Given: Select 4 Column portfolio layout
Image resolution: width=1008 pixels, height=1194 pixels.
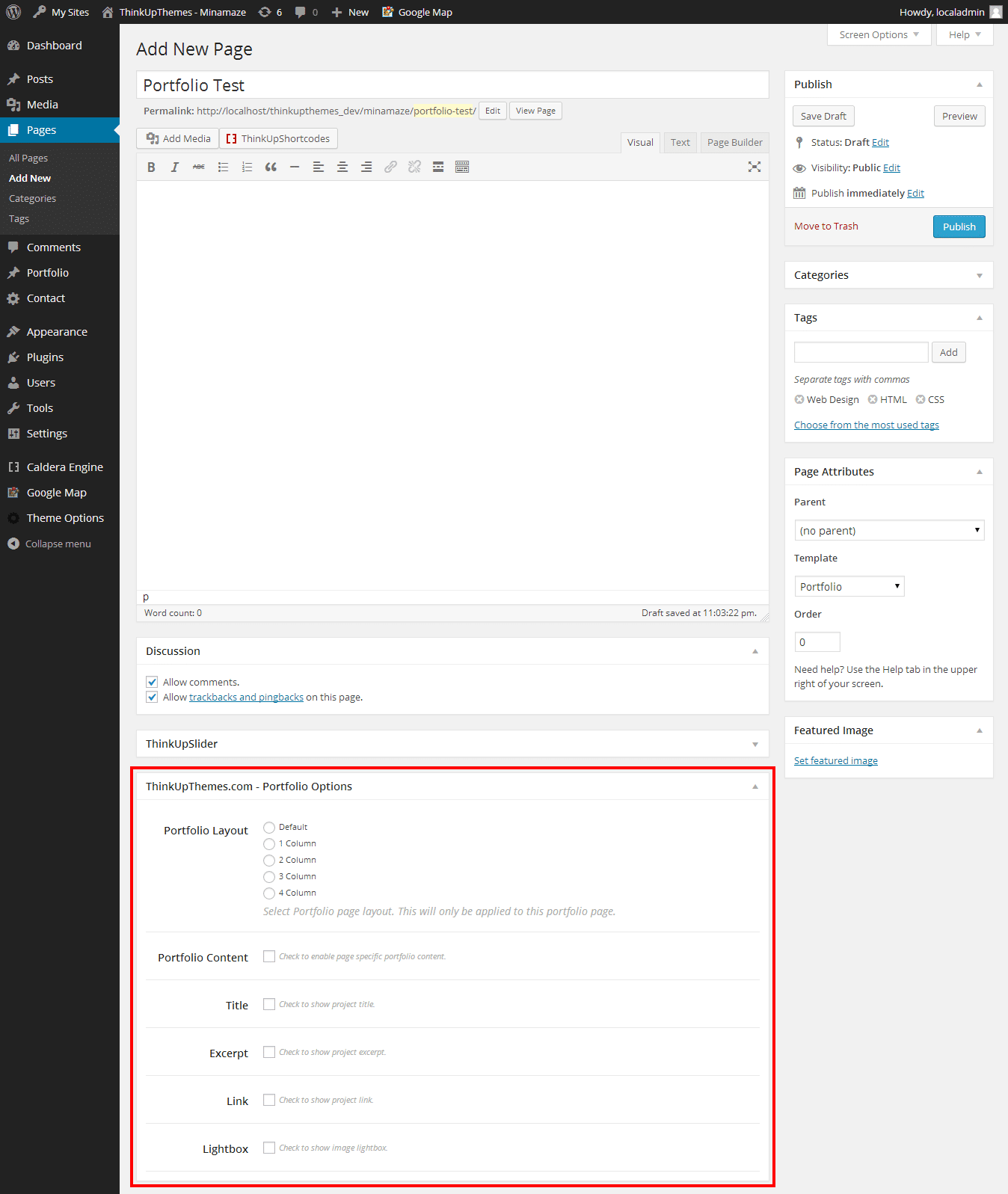Looking at the screenshot, I should click(269, 893).
